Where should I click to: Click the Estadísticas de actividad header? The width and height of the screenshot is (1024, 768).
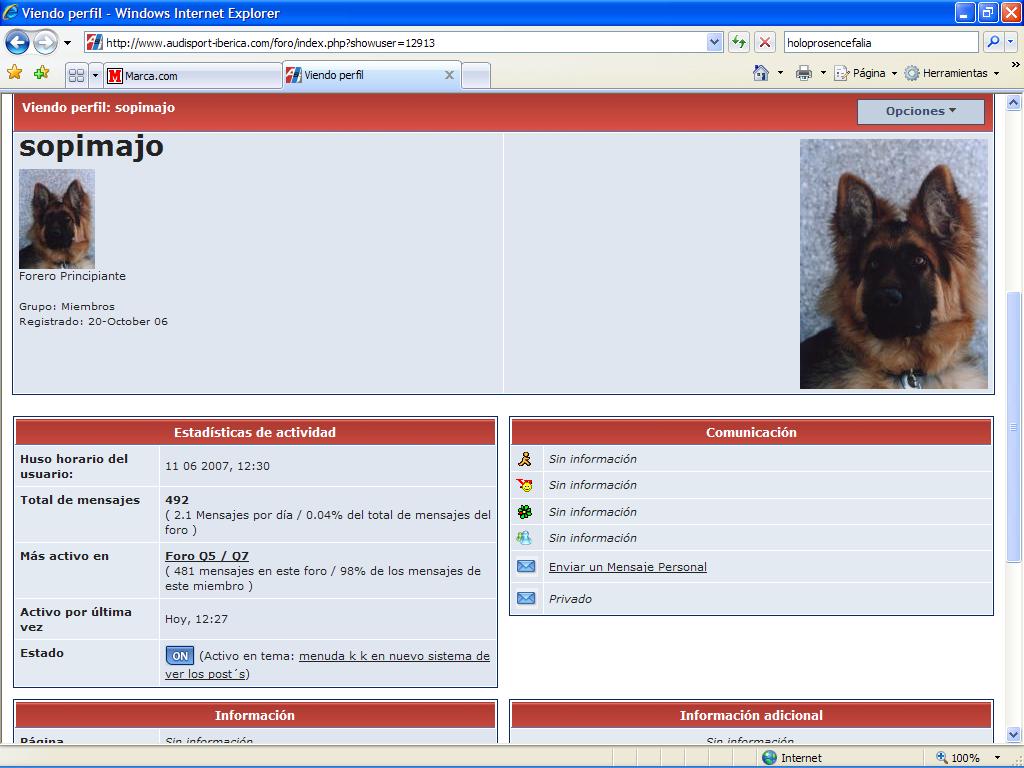tap(255, 432)
